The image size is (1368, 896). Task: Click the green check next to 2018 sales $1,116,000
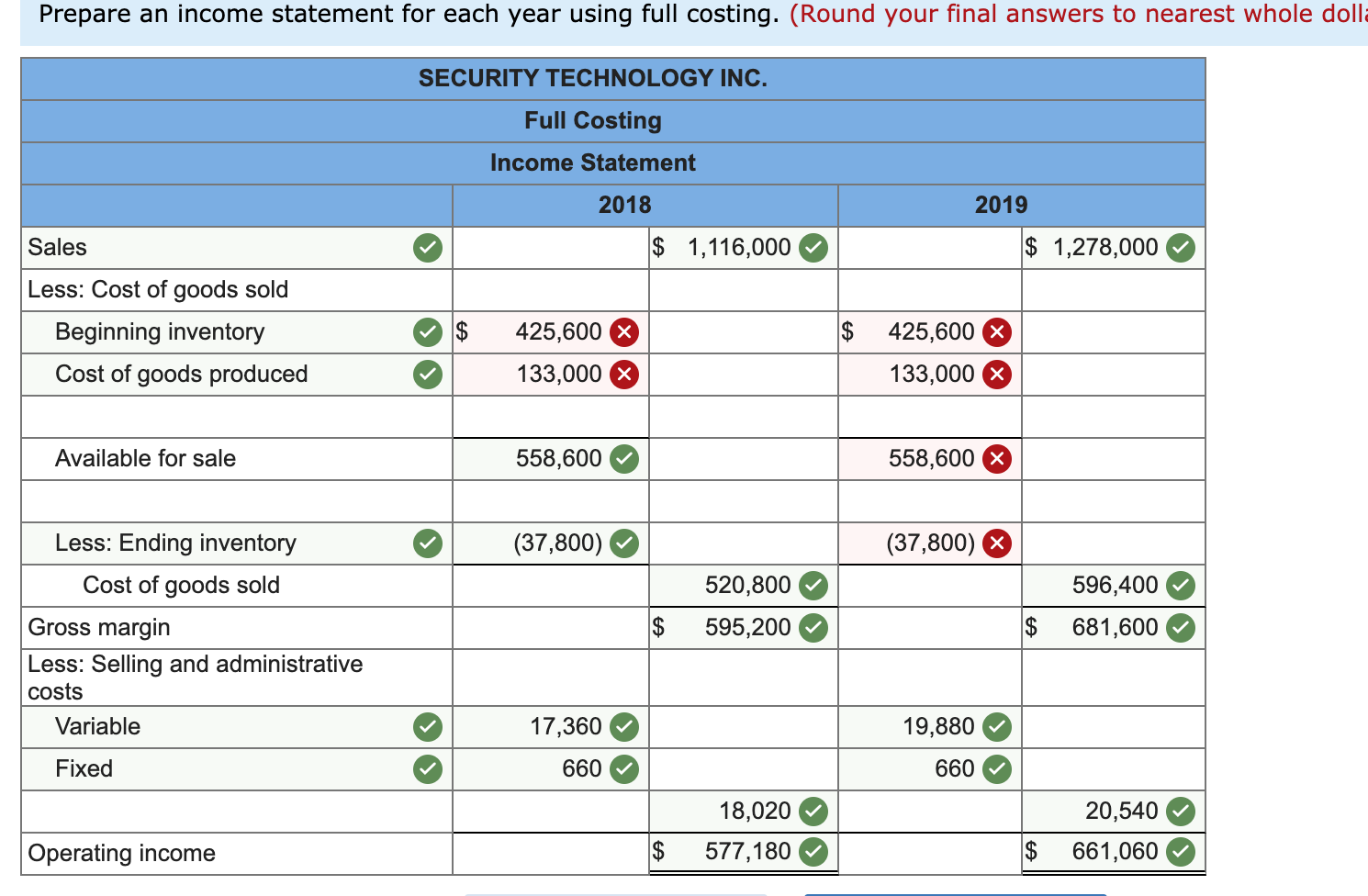coord(813,247)
